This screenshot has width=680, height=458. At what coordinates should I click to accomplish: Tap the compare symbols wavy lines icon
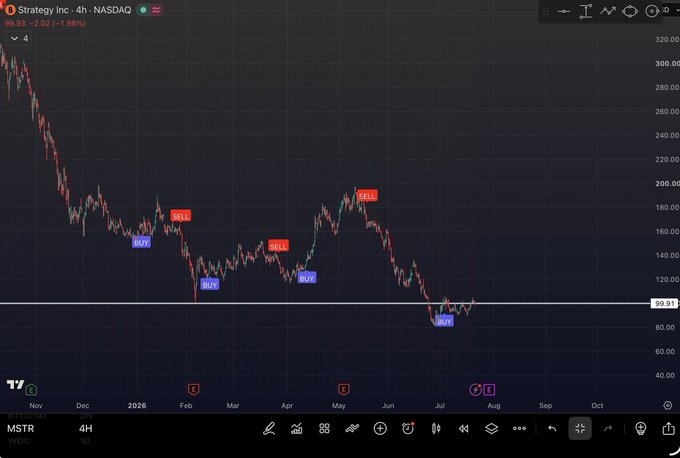352,429
